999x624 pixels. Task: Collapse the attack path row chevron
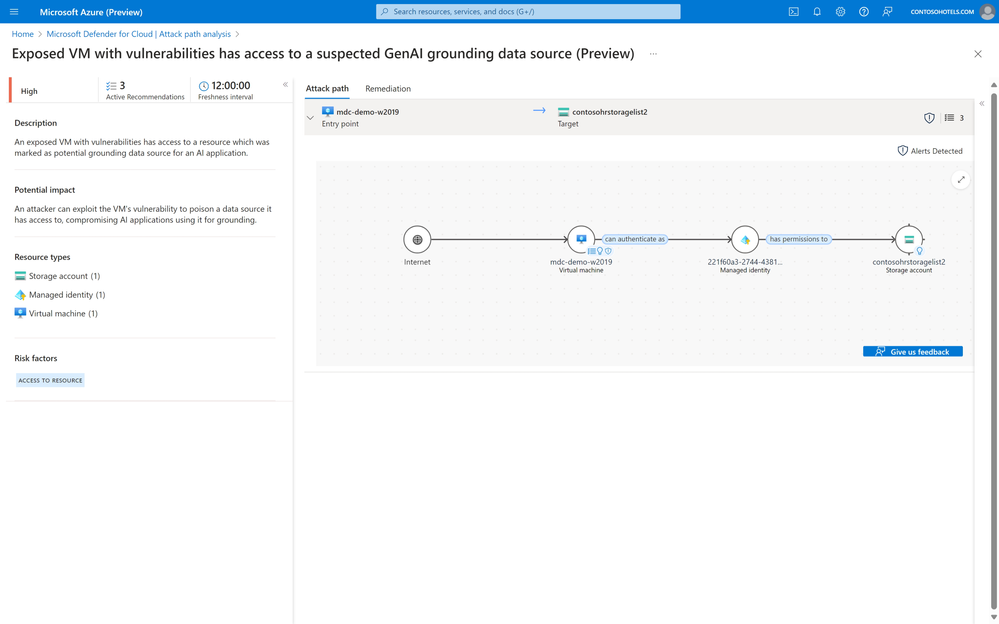tap(310, 118)
